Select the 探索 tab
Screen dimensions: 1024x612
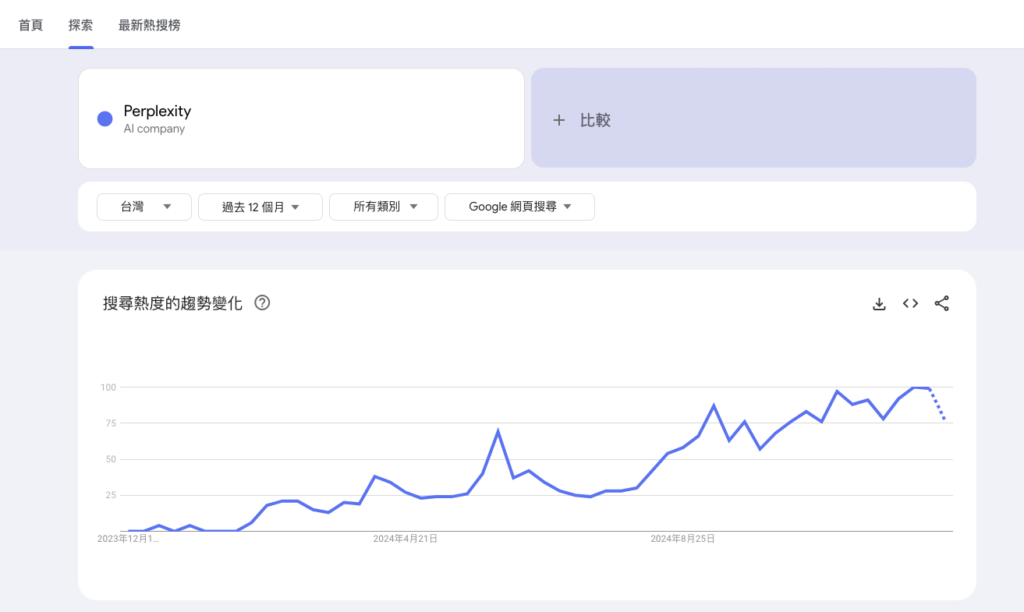click(80, 25)
